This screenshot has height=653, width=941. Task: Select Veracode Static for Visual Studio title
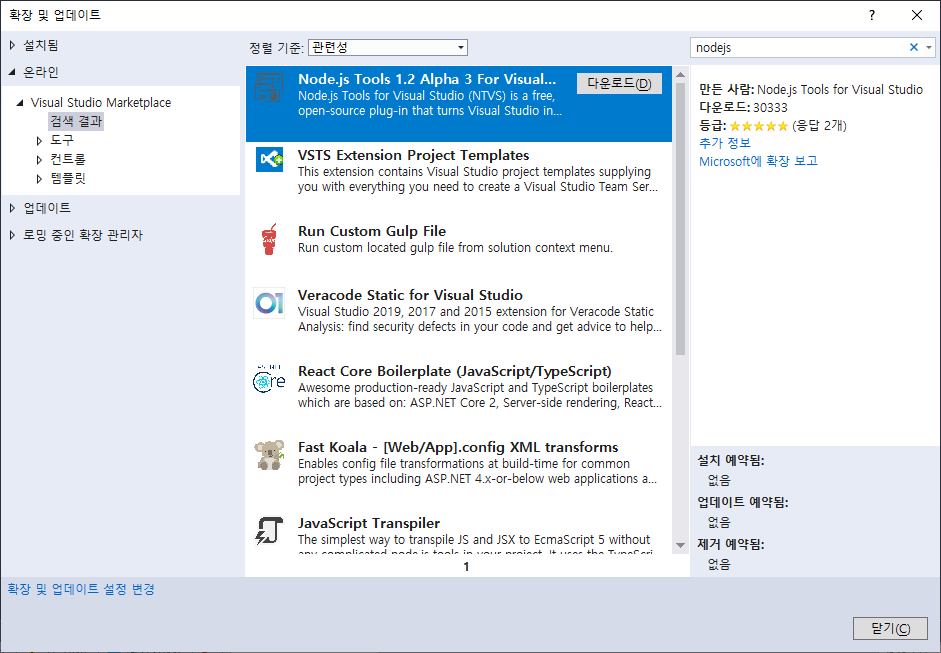click(x=410, y=295)
